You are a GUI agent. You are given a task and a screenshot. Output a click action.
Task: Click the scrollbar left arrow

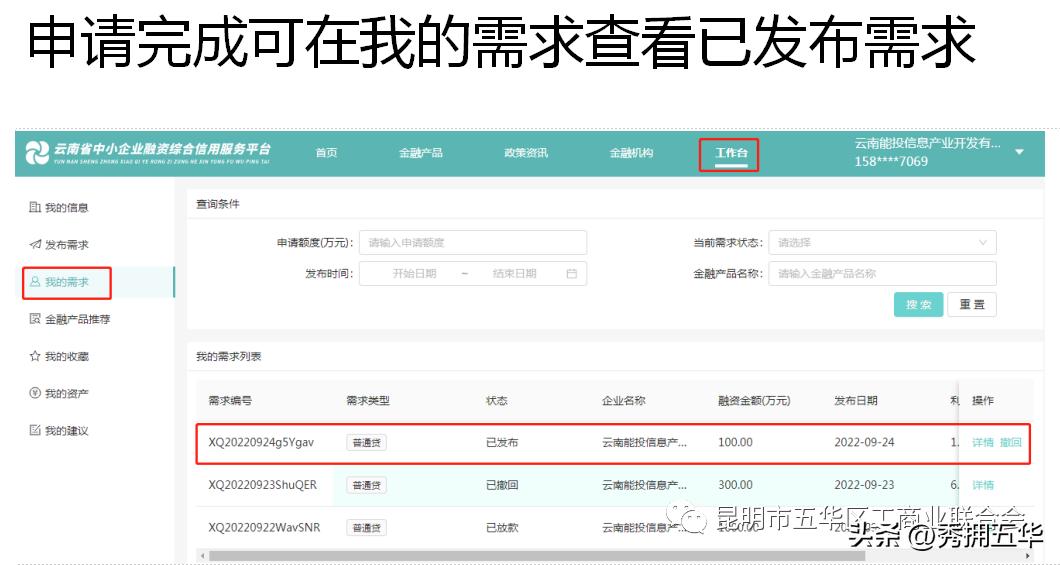click(x=201, y=556)
